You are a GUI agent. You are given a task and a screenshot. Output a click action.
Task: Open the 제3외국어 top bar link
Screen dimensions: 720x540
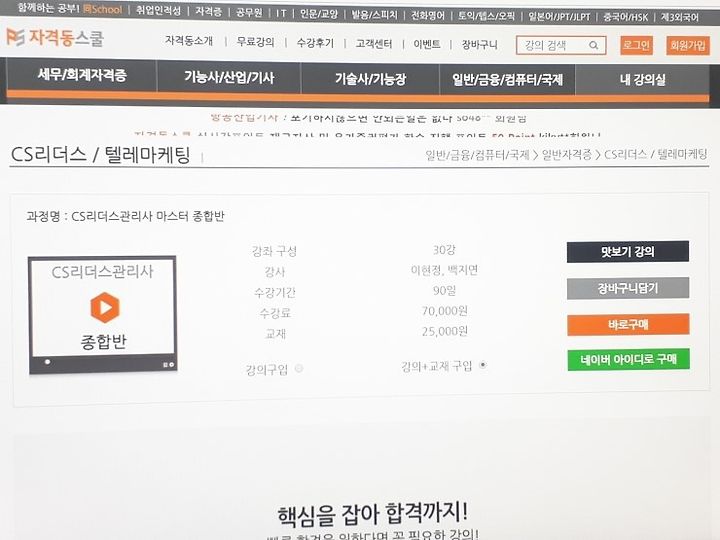[680, 17]
